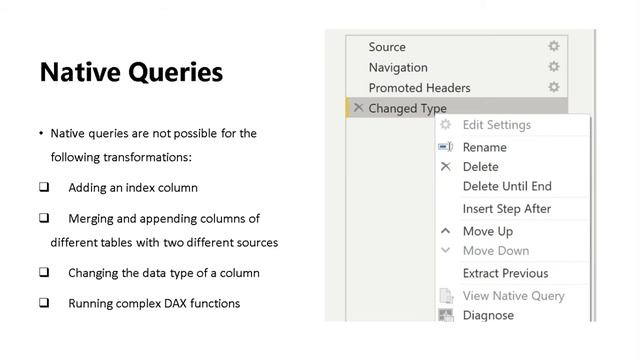Open settings gear for Promoted Headers step

click(x=553, y=87)
